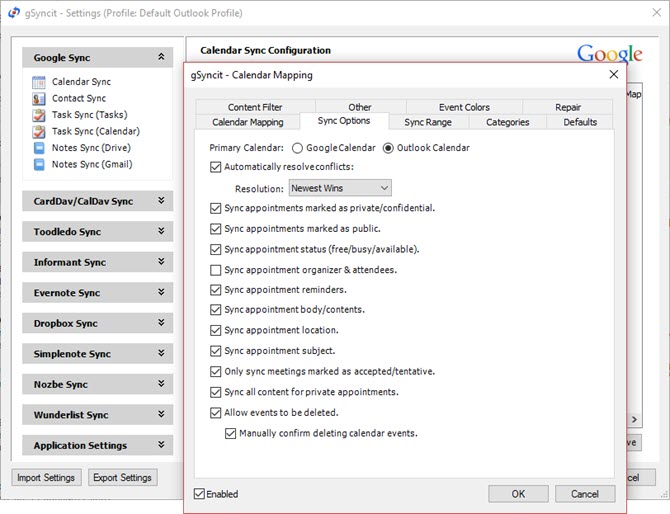Toggle sync appointments marked as public

point(215,229)
